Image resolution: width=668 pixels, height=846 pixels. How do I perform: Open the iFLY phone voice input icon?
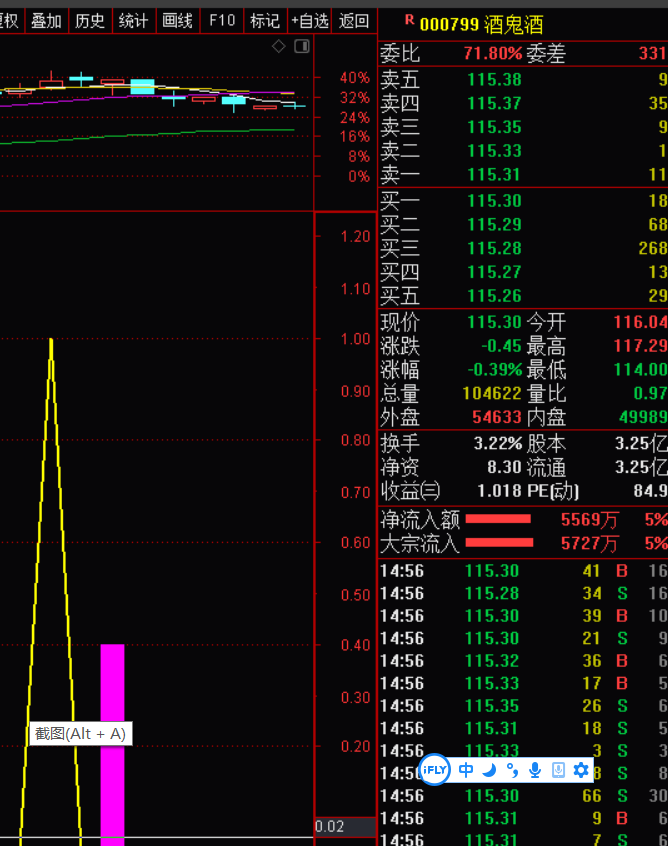(x=558, y=770)
